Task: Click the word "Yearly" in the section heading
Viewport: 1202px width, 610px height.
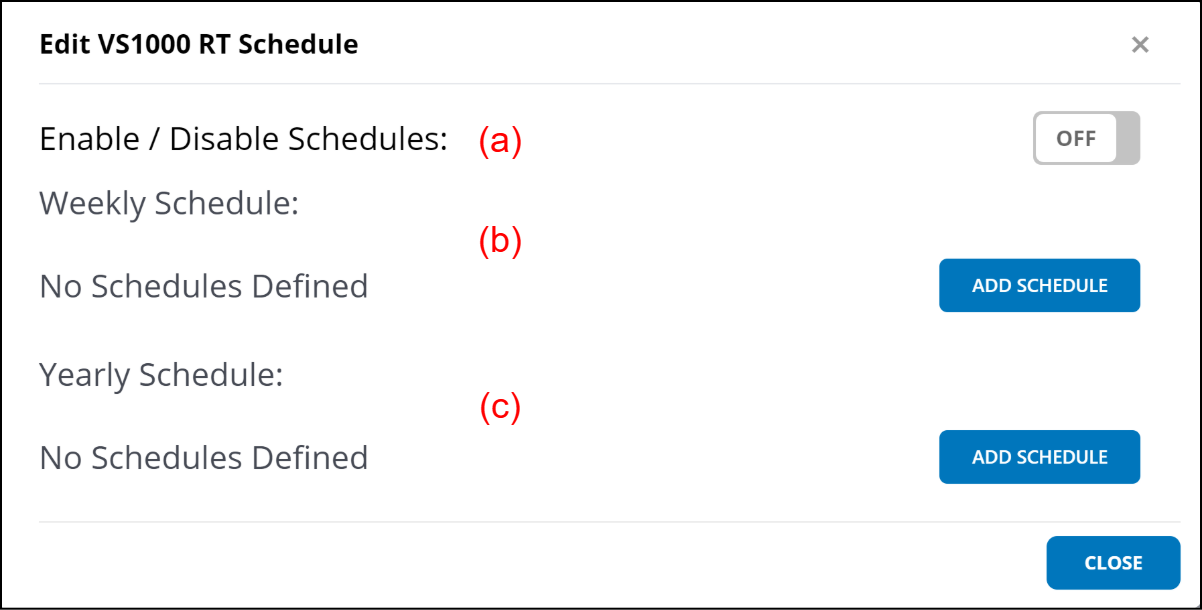Action: point(85,375)
